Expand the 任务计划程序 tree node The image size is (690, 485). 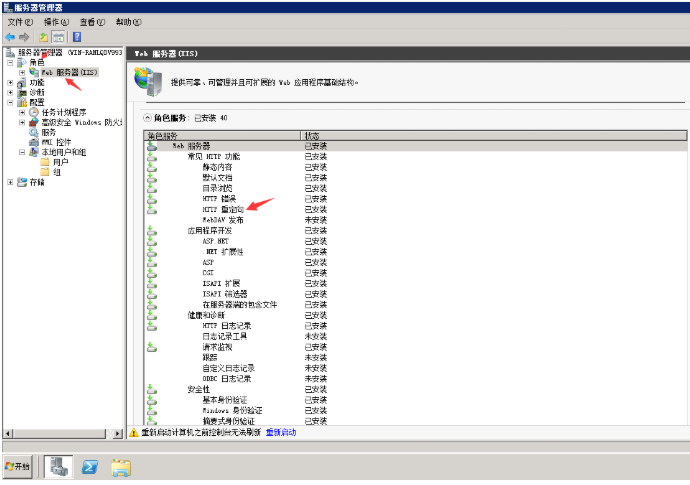(22, 113)
